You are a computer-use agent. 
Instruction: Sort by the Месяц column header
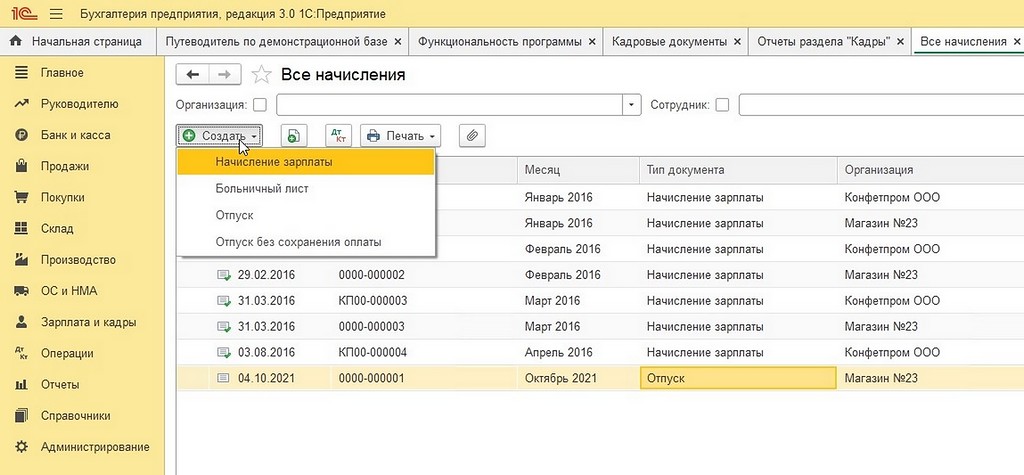click(x=577, y=170)
